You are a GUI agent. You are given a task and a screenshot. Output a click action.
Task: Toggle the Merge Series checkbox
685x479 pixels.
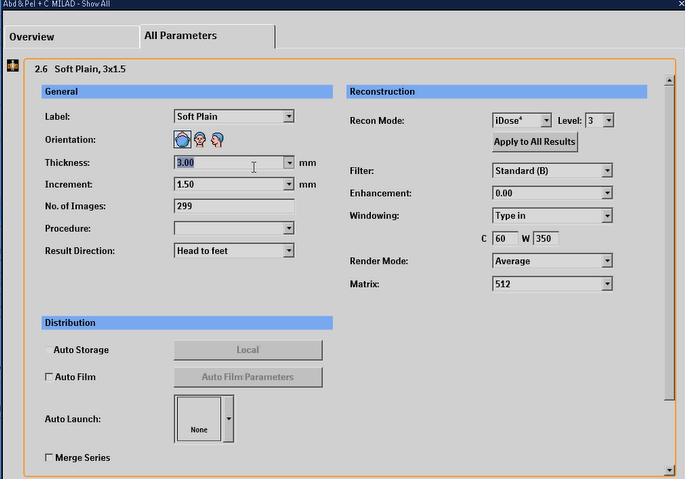[50, 457]
